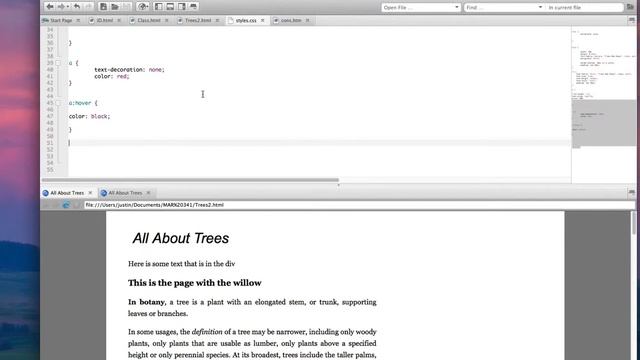Go forward with the toolbar forward arrow
640x360 pixels.
pyautogui.click(x=61, y=7)
